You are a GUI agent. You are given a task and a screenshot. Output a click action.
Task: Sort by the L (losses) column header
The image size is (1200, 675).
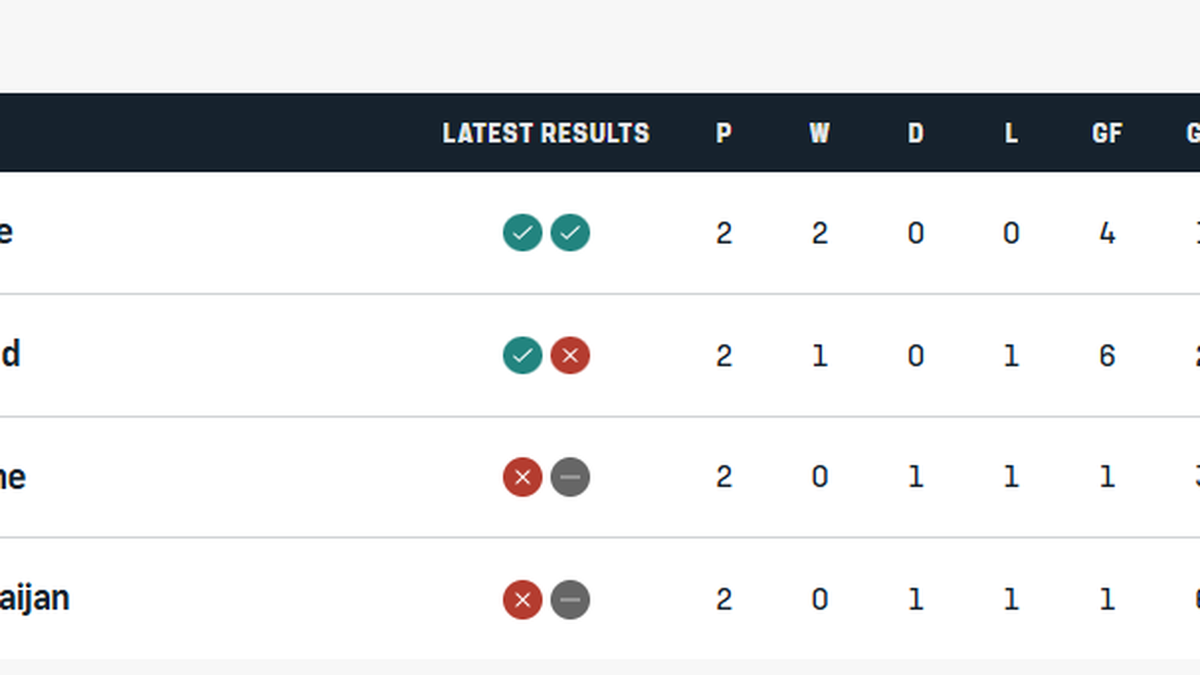tap(1011, 133)
